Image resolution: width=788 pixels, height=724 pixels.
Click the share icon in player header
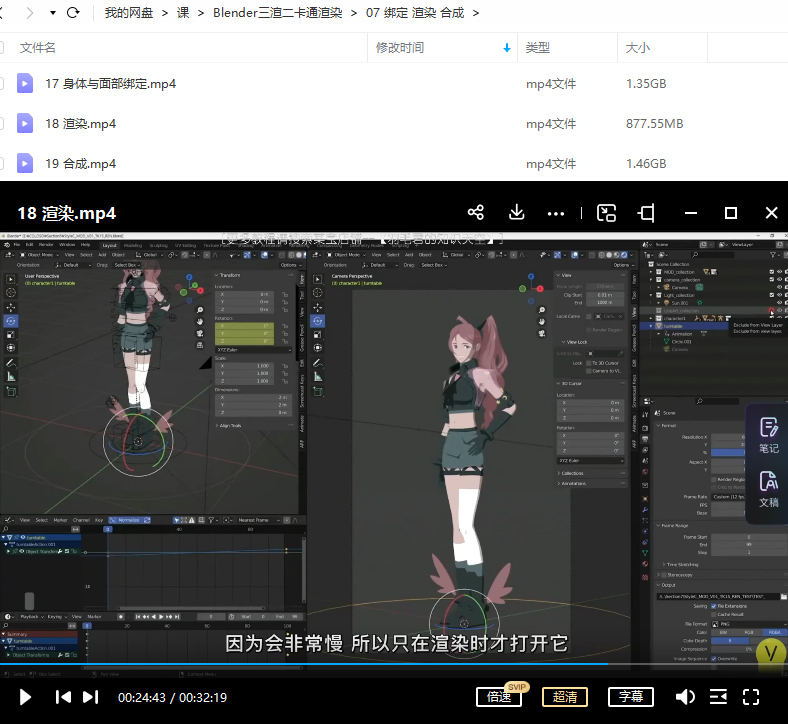click(x=476, y=213)
